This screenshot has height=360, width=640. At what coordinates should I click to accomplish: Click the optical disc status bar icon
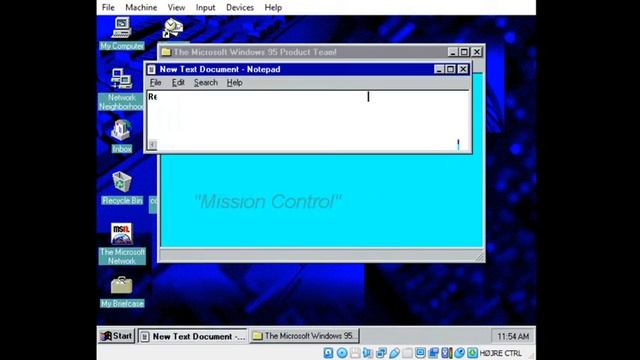tap(342, 353)
